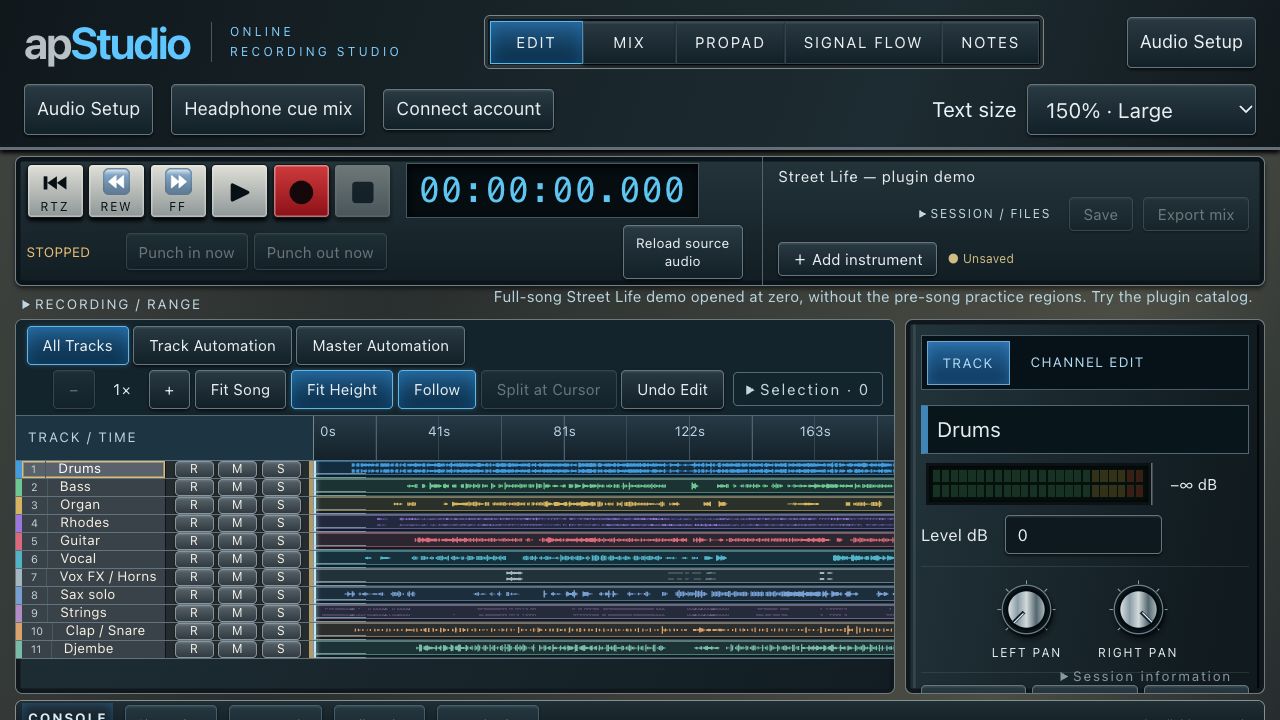Expand Session information
This screenshot has height=720, width=1280.
(x=1145, y=677)
